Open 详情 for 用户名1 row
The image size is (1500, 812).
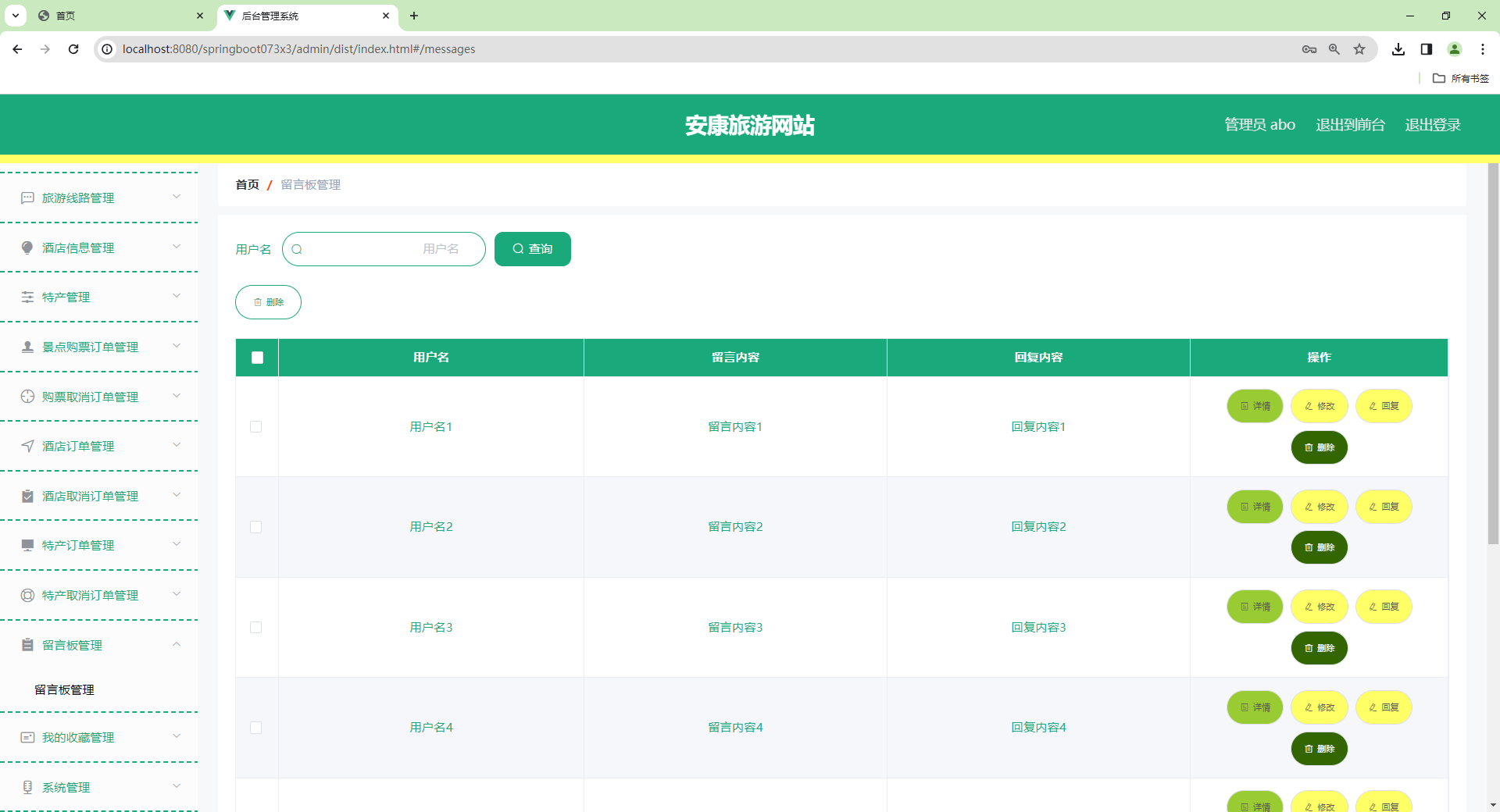pyautogui.click(x=1255, y=406)
